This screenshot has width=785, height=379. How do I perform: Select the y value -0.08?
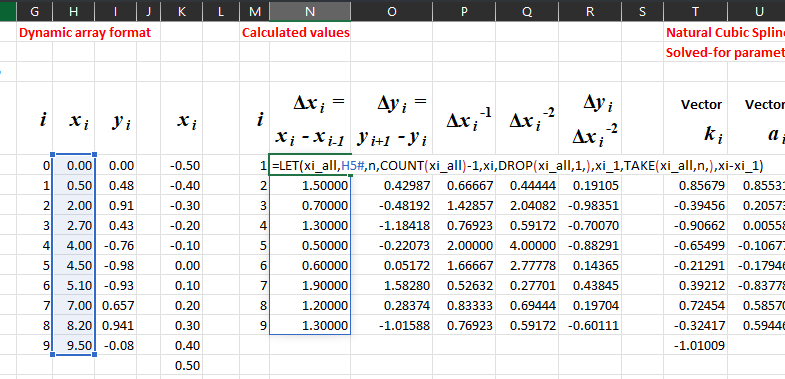click(115, 346)
